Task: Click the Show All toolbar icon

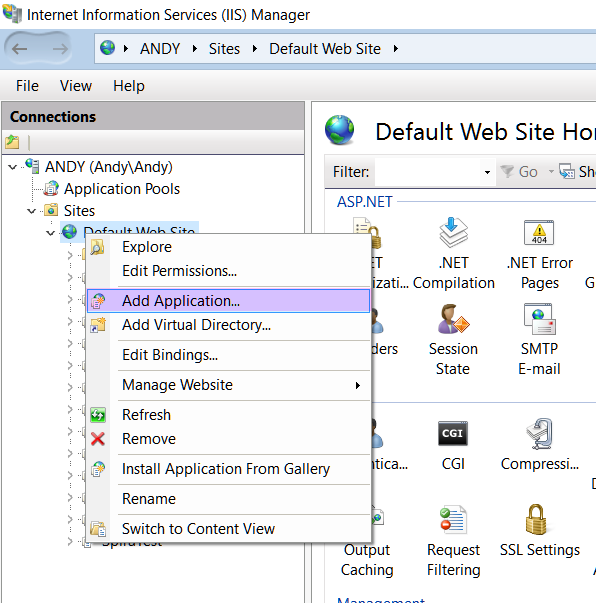Action: click(x=567, y=172)
